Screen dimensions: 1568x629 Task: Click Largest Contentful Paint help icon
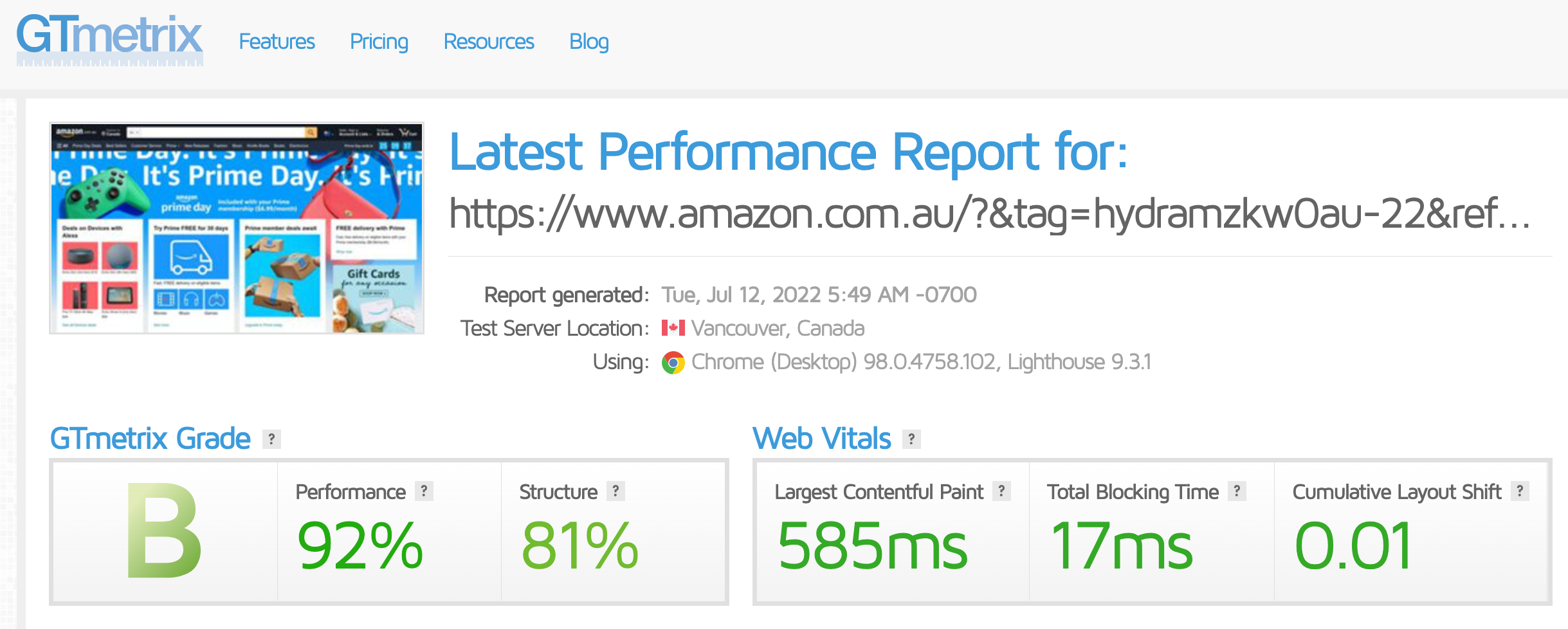(1001, 491)
